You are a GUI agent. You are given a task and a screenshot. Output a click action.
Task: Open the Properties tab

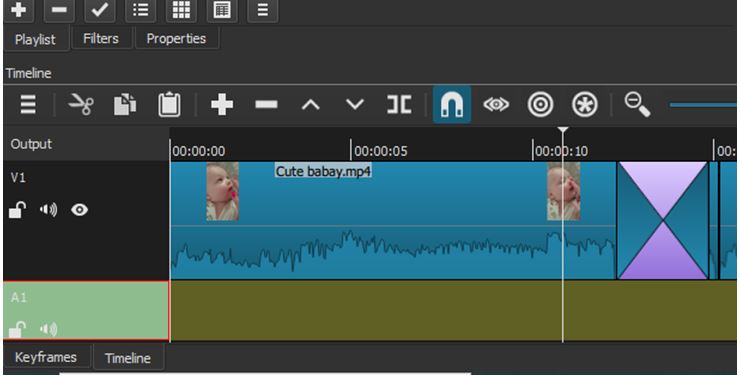pos(176,39)
